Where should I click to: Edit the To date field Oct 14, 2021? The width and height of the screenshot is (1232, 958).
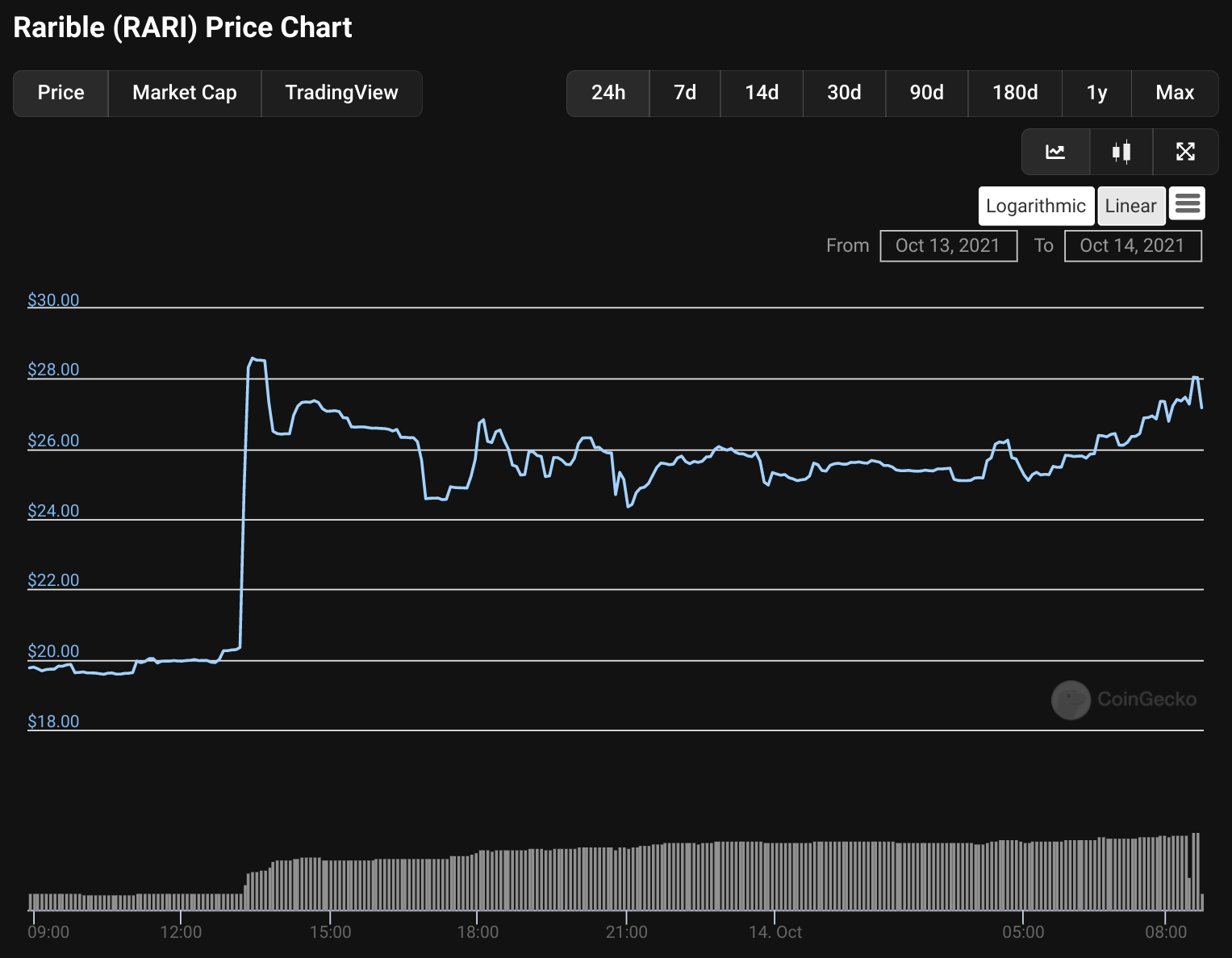click(1133, 245)
